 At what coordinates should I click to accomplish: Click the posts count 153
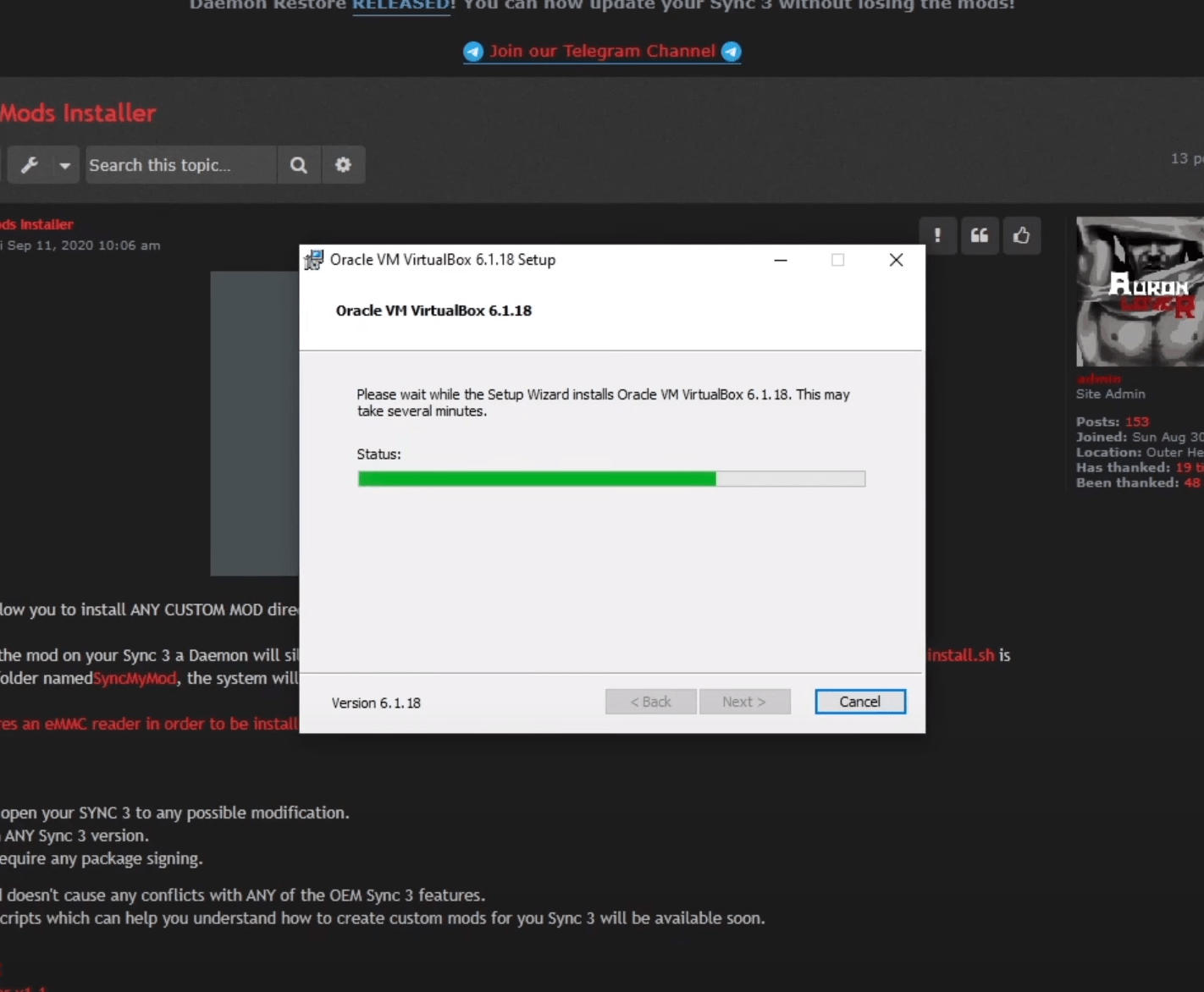tap(1137, 422)
